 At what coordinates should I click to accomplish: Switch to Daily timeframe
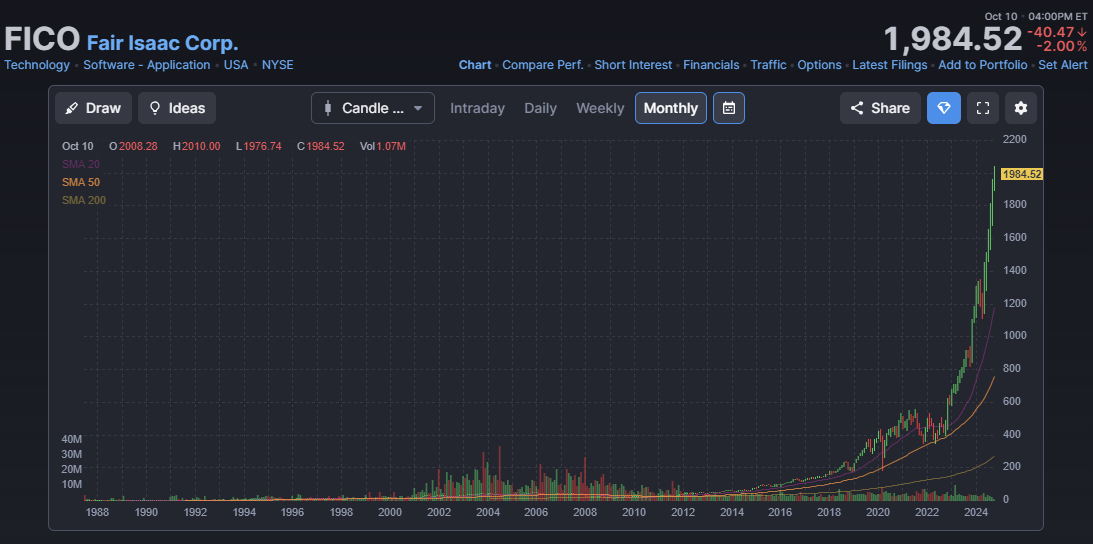click(x=540, y=108)
